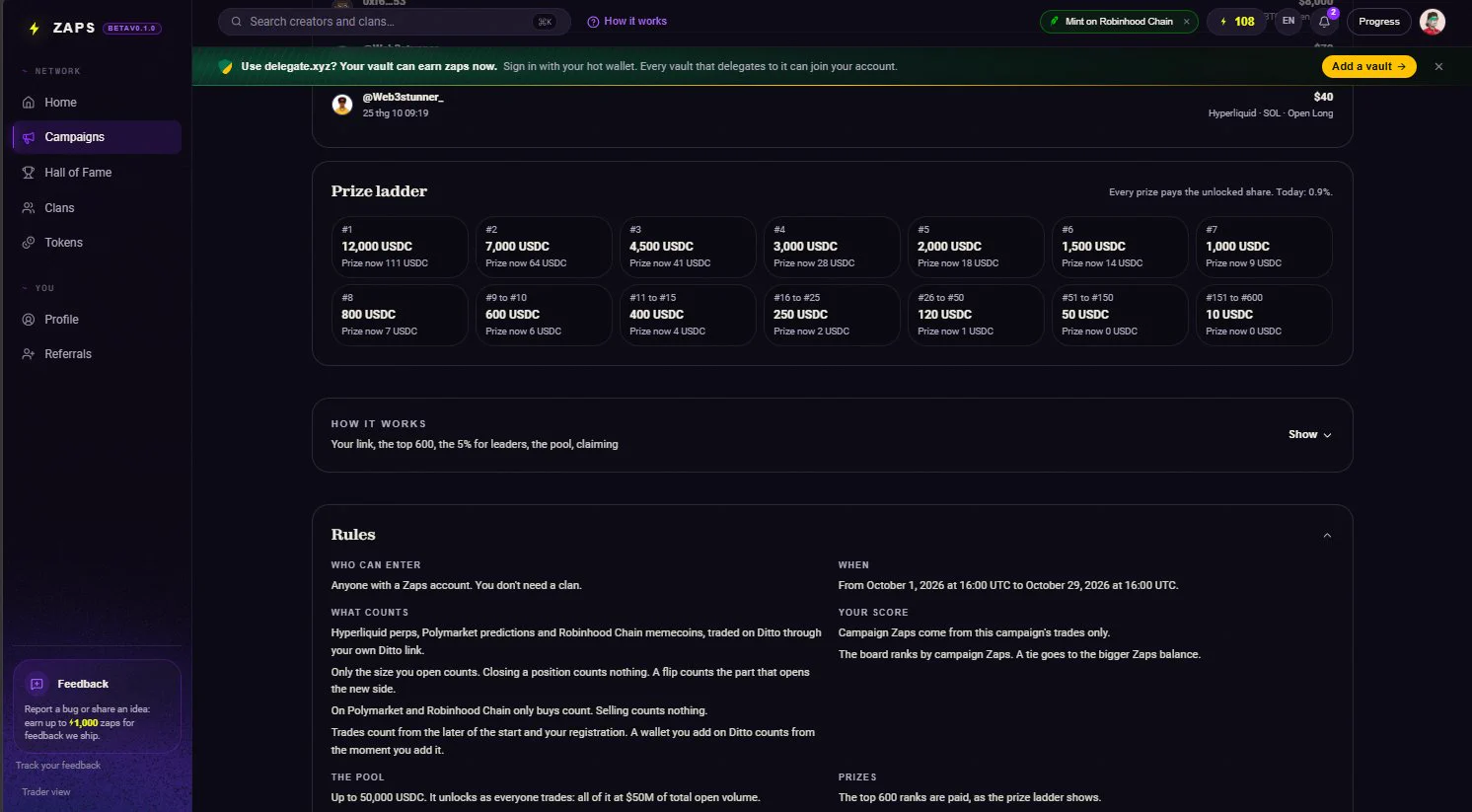This screenshot has height=812, width=1472.
Task: Close the delegate.xyz vault banner
Action: tap(1438, 66)
